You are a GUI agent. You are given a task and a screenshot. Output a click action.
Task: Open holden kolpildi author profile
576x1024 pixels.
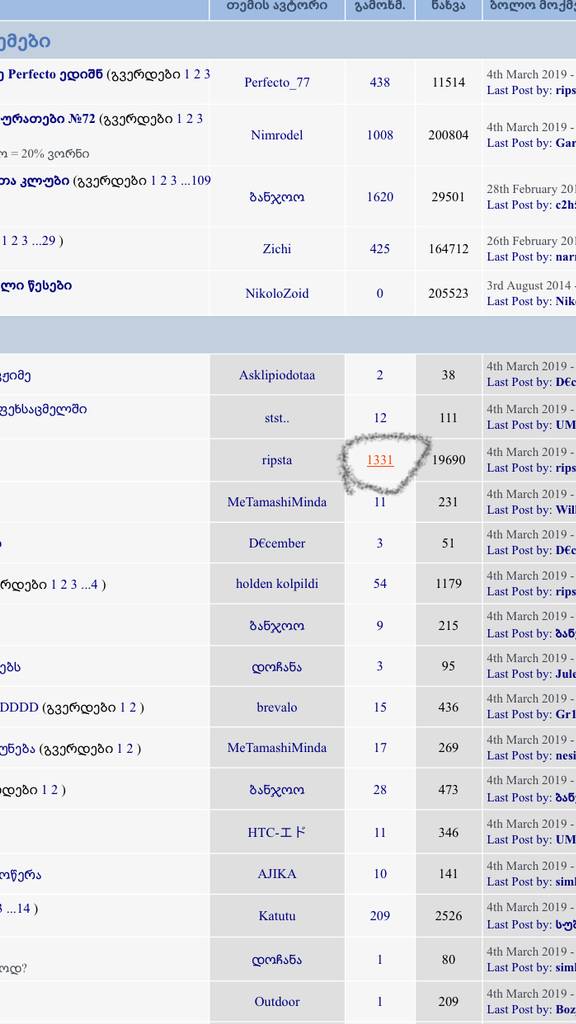[x=277, y=583]
